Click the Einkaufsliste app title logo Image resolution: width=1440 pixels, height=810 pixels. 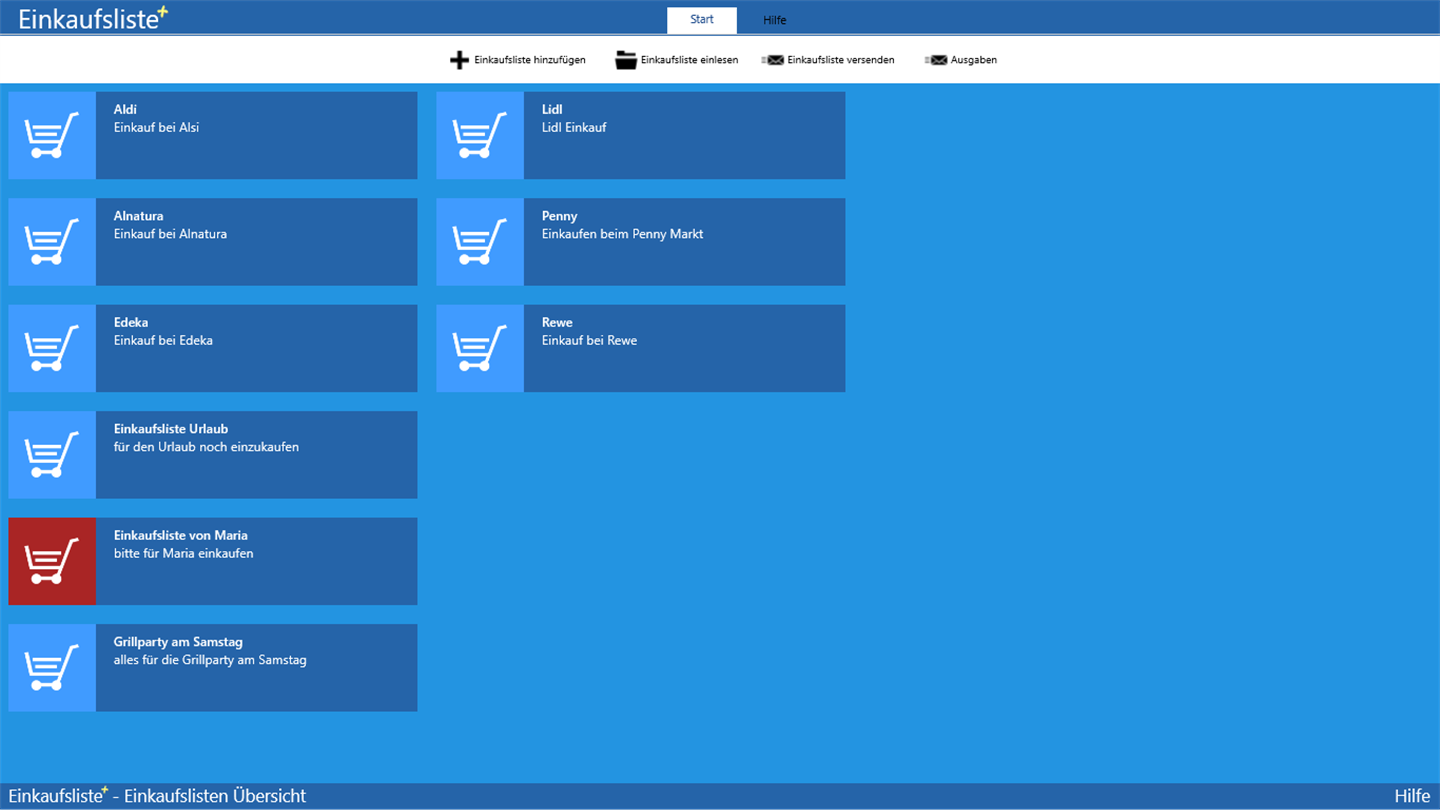coord(93,18)
